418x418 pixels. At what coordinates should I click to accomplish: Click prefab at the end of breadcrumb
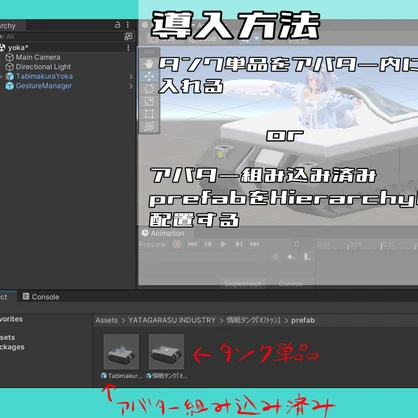point(303,320)
